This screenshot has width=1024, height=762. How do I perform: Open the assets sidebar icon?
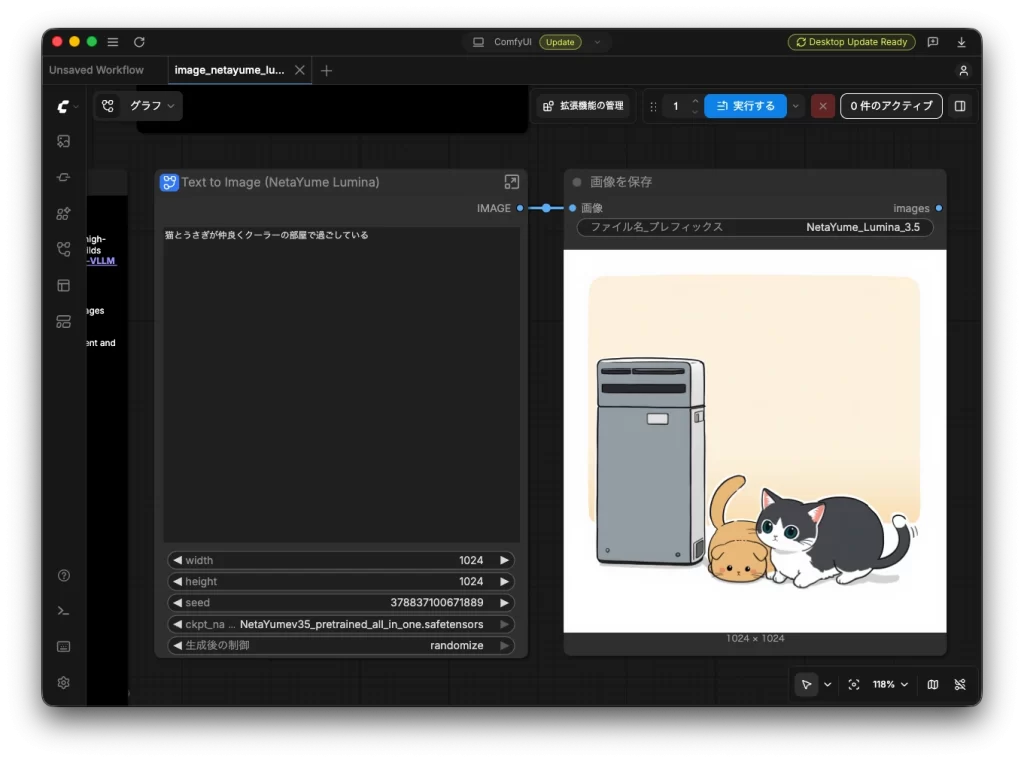pyautogui.click(x=63, y=141)
